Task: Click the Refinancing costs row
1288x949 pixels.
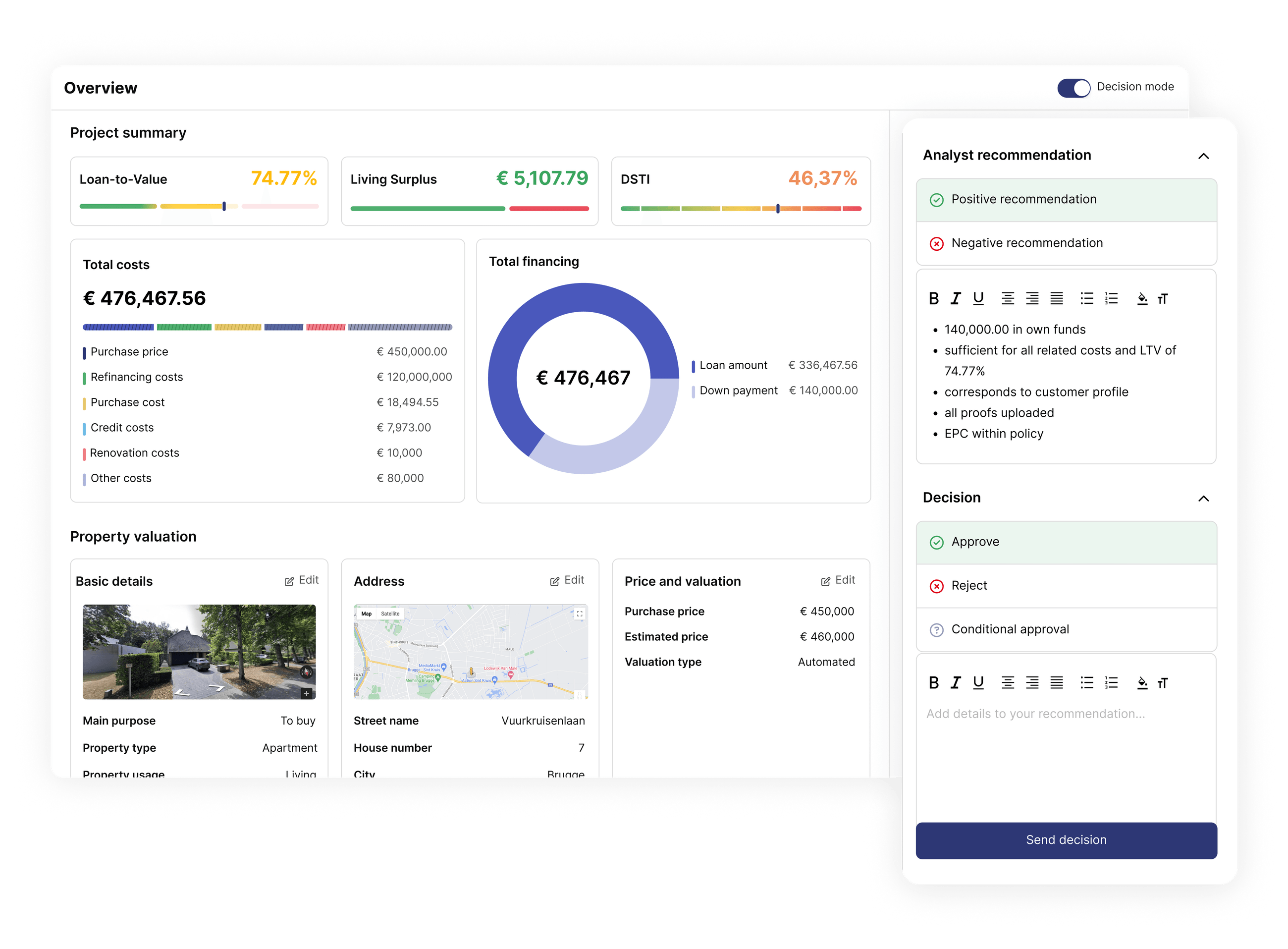Action: pyautogui.click(x=267, y=377)
